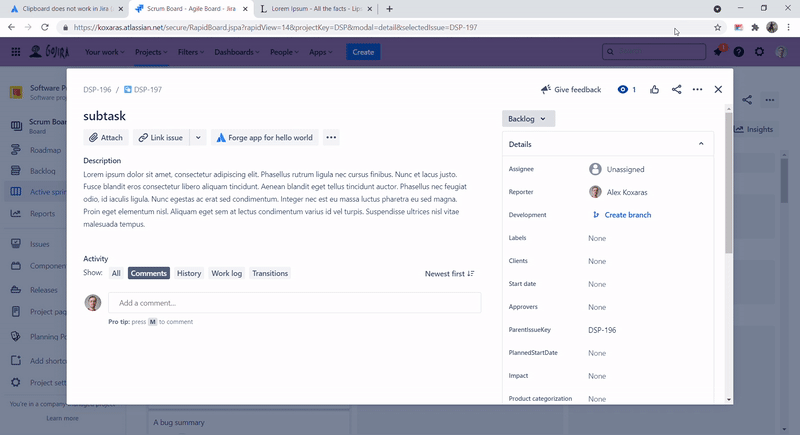The height and width of the screenshot is (435, 800).
Task: Click Components icon in sidebar
Action: (16, 266)
